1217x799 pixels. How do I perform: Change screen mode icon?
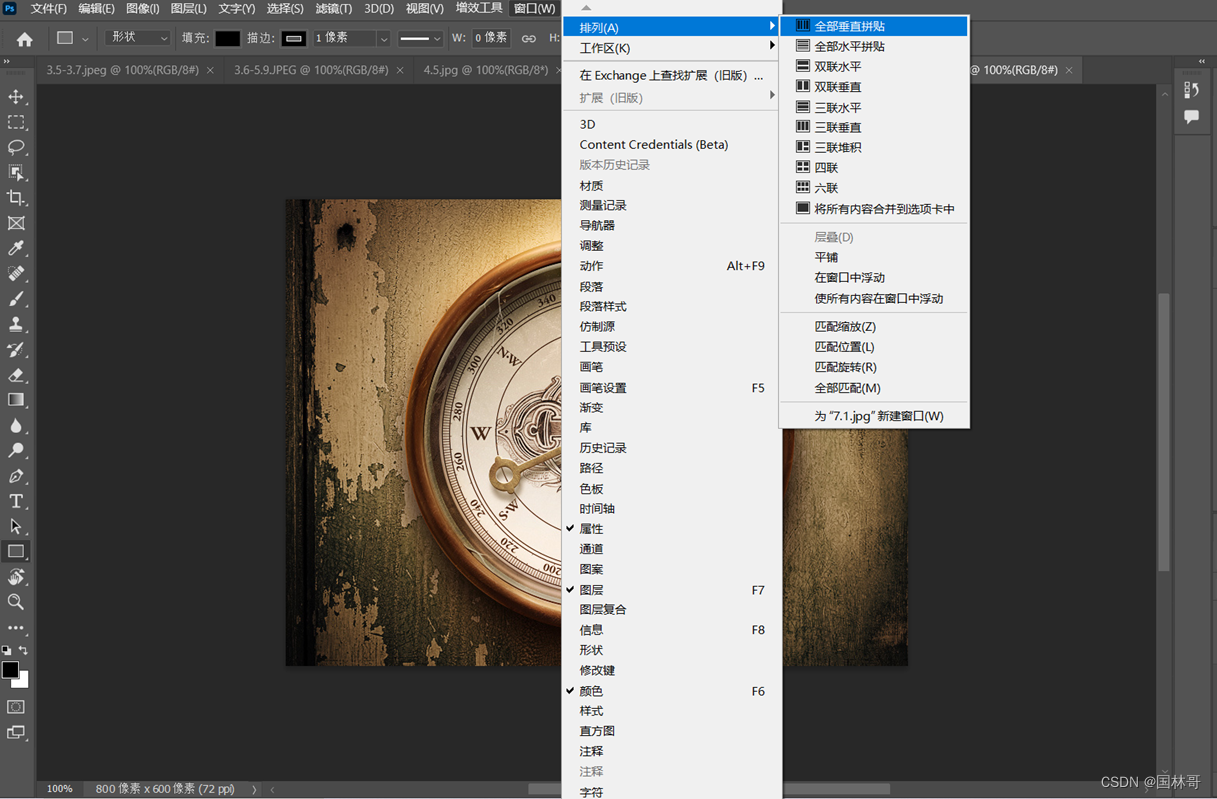16,733
